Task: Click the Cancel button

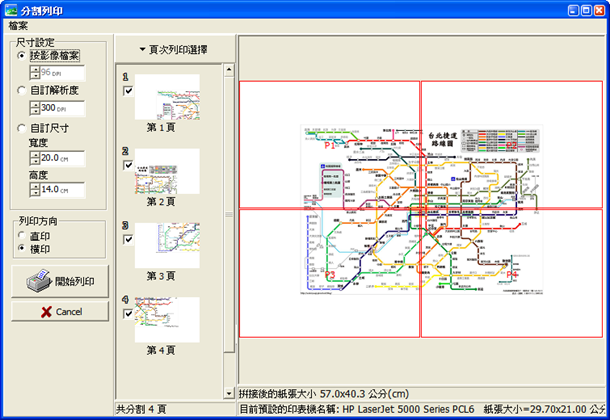Action: coord(60,312)
